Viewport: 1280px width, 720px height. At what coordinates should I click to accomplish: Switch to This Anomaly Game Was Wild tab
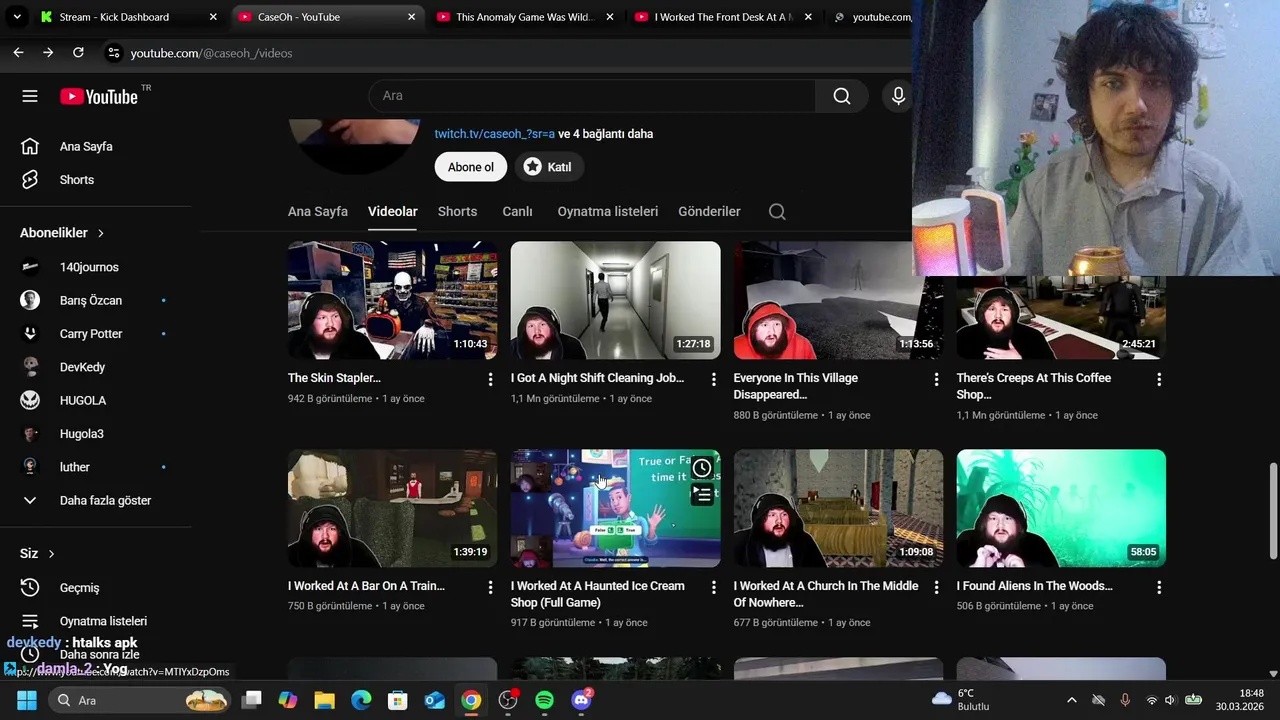tap(526, 17)
